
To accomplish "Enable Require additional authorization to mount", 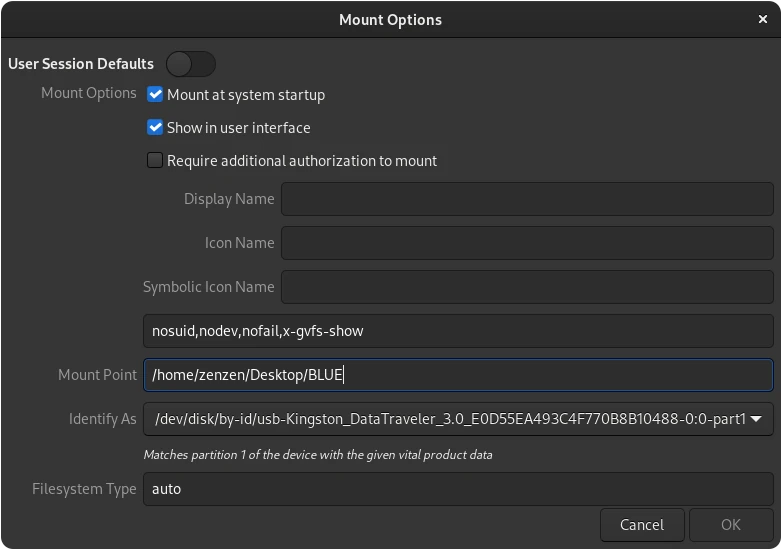I will coord(155,160).
